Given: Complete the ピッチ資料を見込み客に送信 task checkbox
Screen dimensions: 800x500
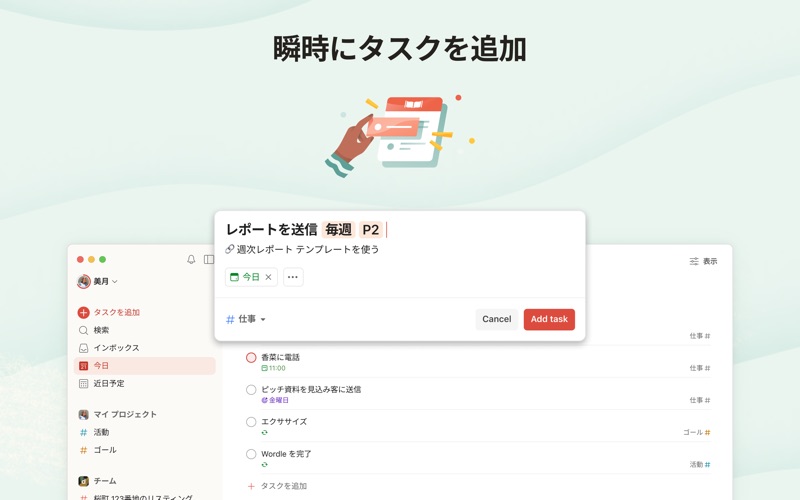Looking at the screenshot, I should 251,390.
